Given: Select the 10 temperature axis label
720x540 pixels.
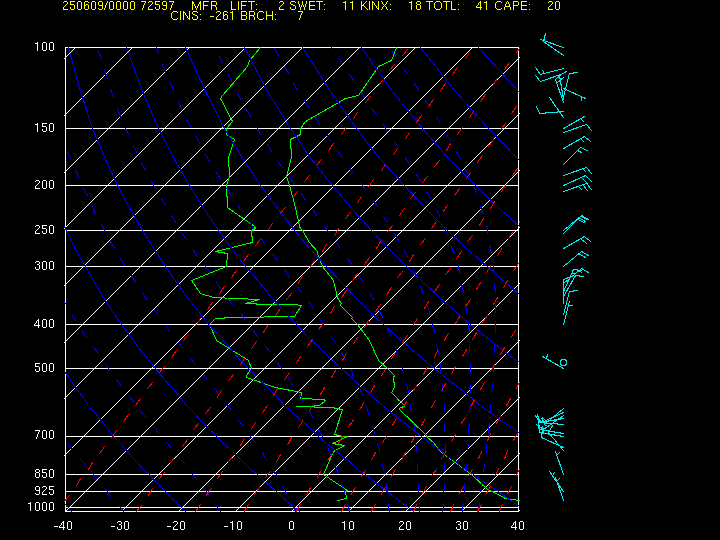Looking at the screenshot, I should (x=348, y=526).
